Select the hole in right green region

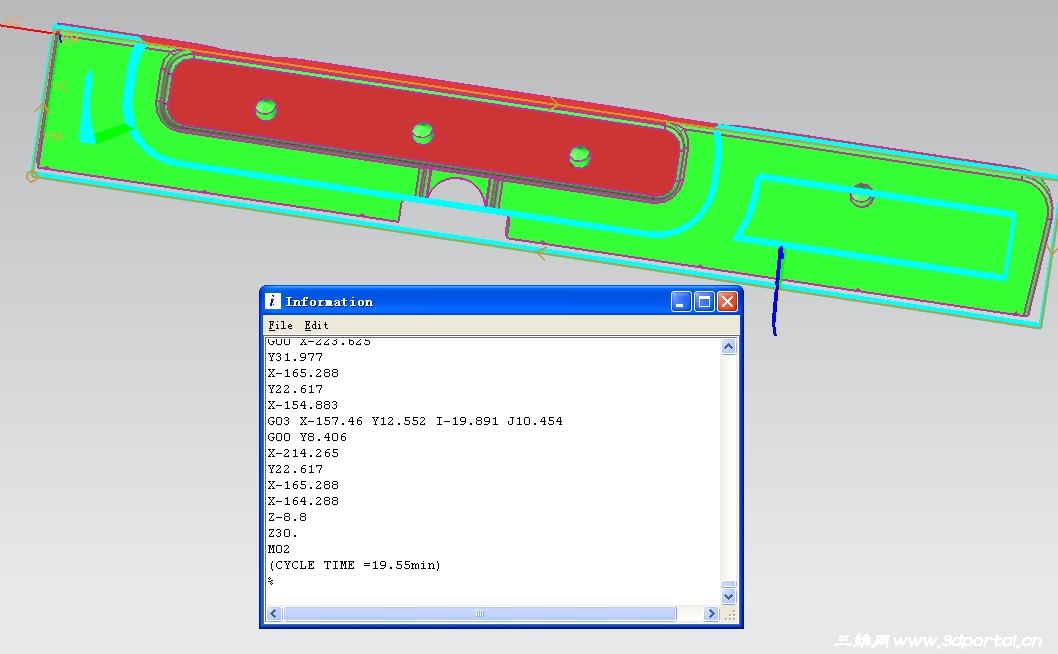(862, 194)
